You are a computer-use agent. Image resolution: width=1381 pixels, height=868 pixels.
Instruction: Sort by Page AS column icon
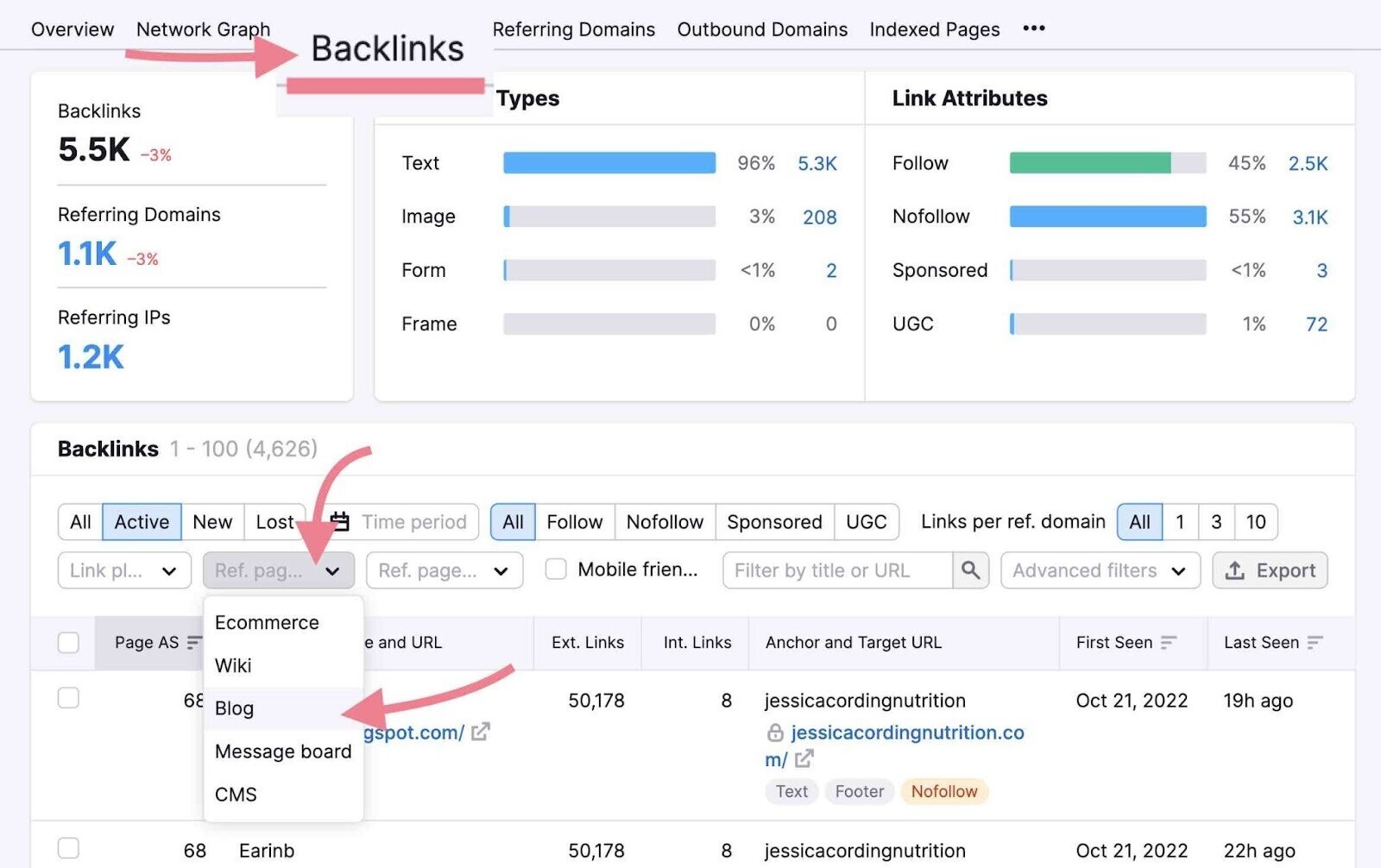pyautogui.click(x=194, y=643)
